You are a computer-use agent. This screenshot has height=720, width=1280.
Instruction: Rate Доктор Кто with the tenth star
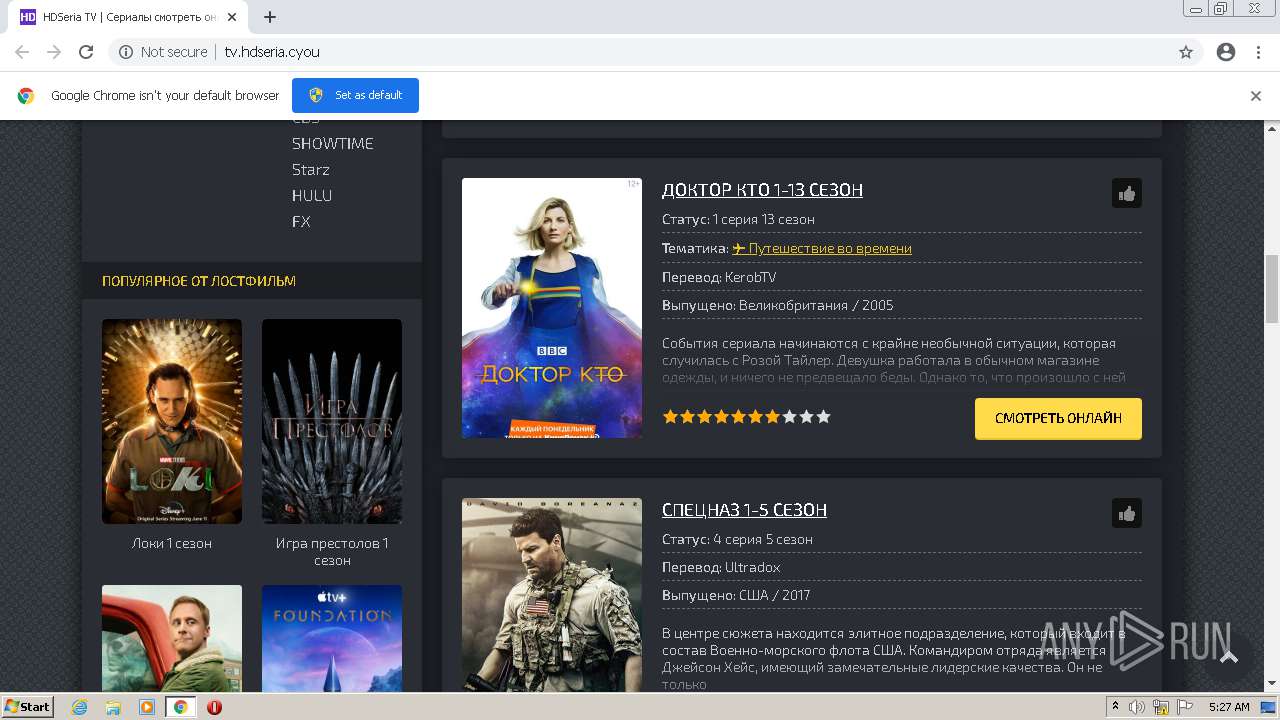point(823,417)
